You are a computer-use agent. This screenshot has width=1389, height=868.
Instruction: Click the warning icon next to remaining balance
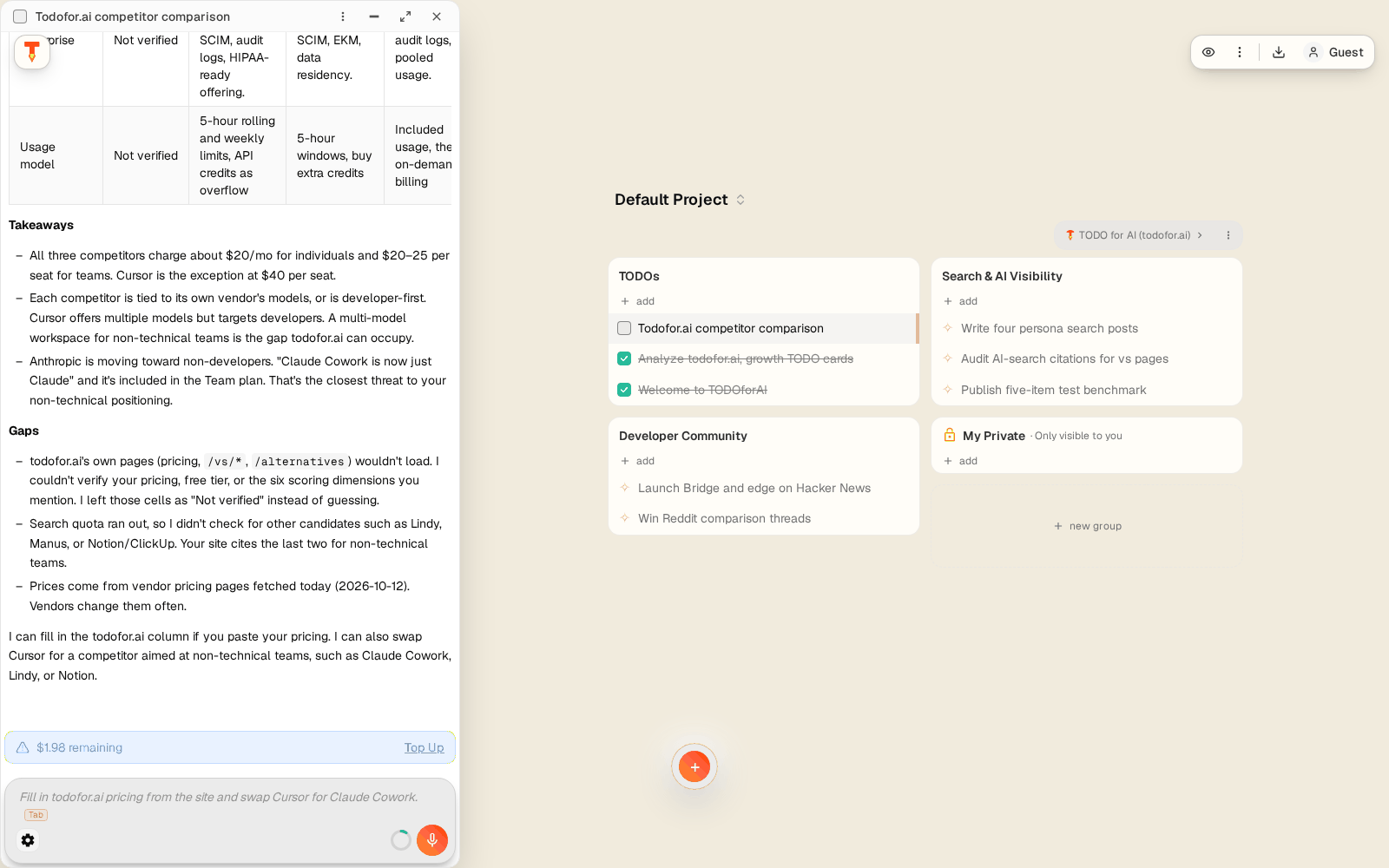tap(23, 747)
